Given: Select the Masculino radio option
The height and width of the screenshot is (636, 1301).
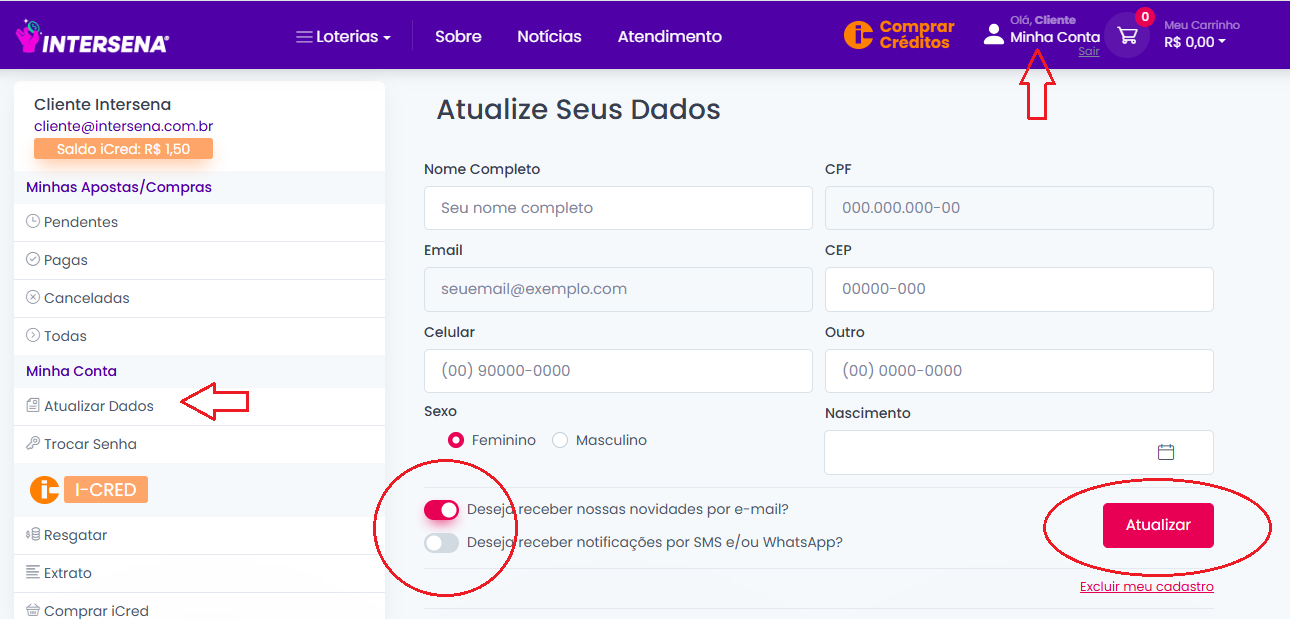Looking at the screenshot, I should pos(560,440).
